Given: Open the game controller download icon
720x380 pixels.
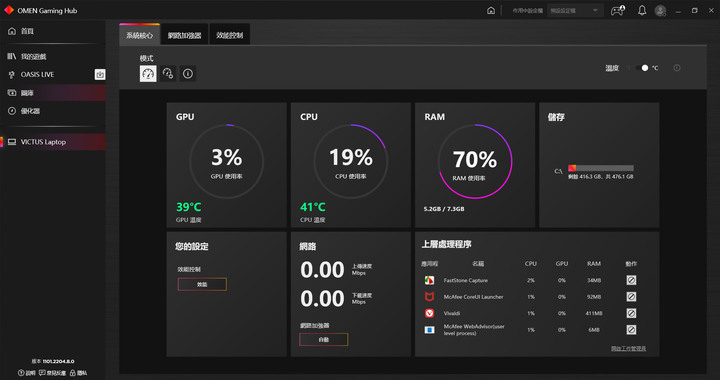Looking at the screenshot, I should [x=617, y=11].
